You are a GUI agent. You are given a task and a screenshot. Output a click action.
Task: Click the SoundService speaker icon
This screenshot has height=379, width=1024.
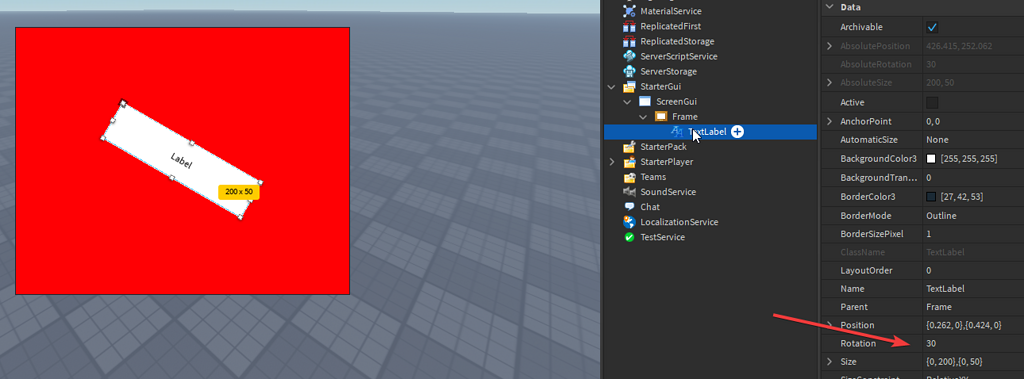click(629, 192)
